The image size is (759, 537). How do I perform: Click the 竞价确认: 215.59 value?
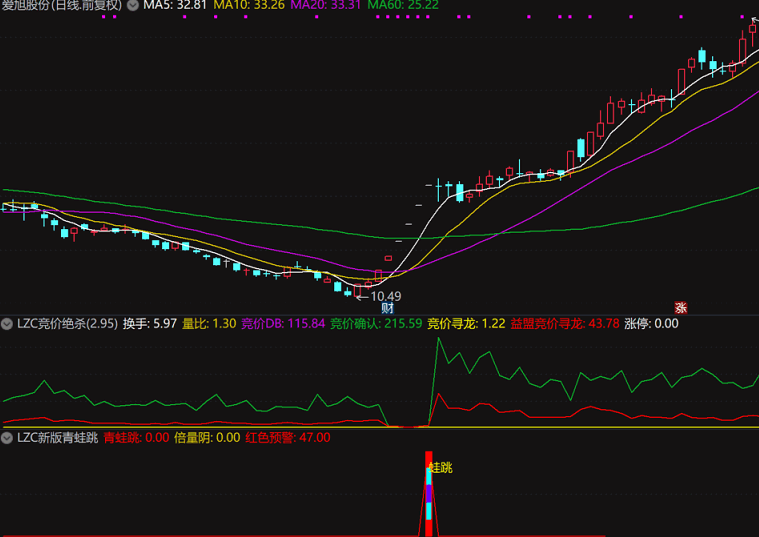pyautogui.click(x=376, y=324)
